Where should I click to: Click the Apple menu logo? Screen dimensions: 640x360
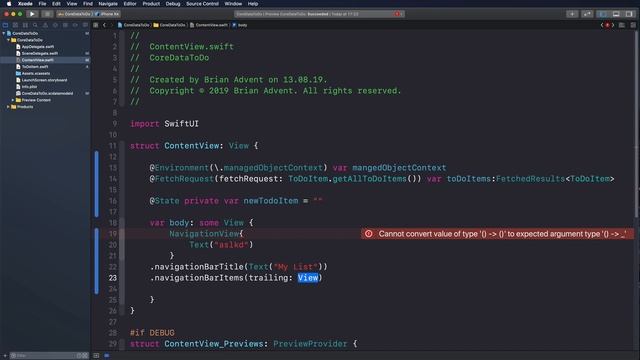9,4
